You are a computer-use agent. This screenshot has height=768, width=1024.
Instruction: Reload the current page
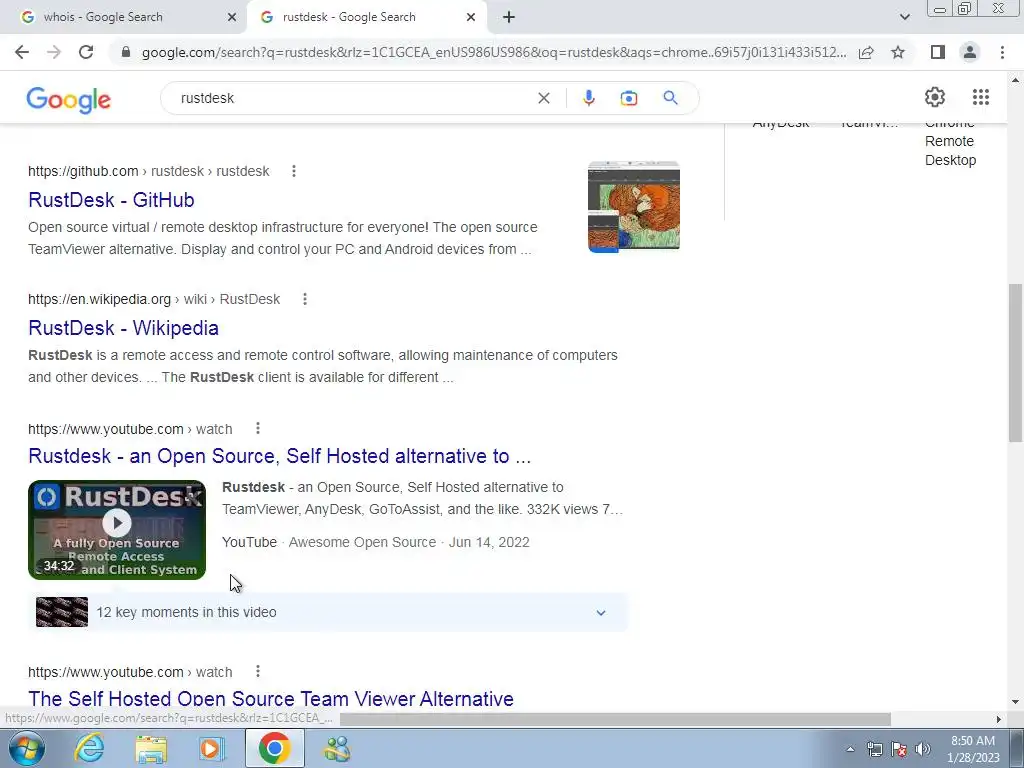coord(86,52)
